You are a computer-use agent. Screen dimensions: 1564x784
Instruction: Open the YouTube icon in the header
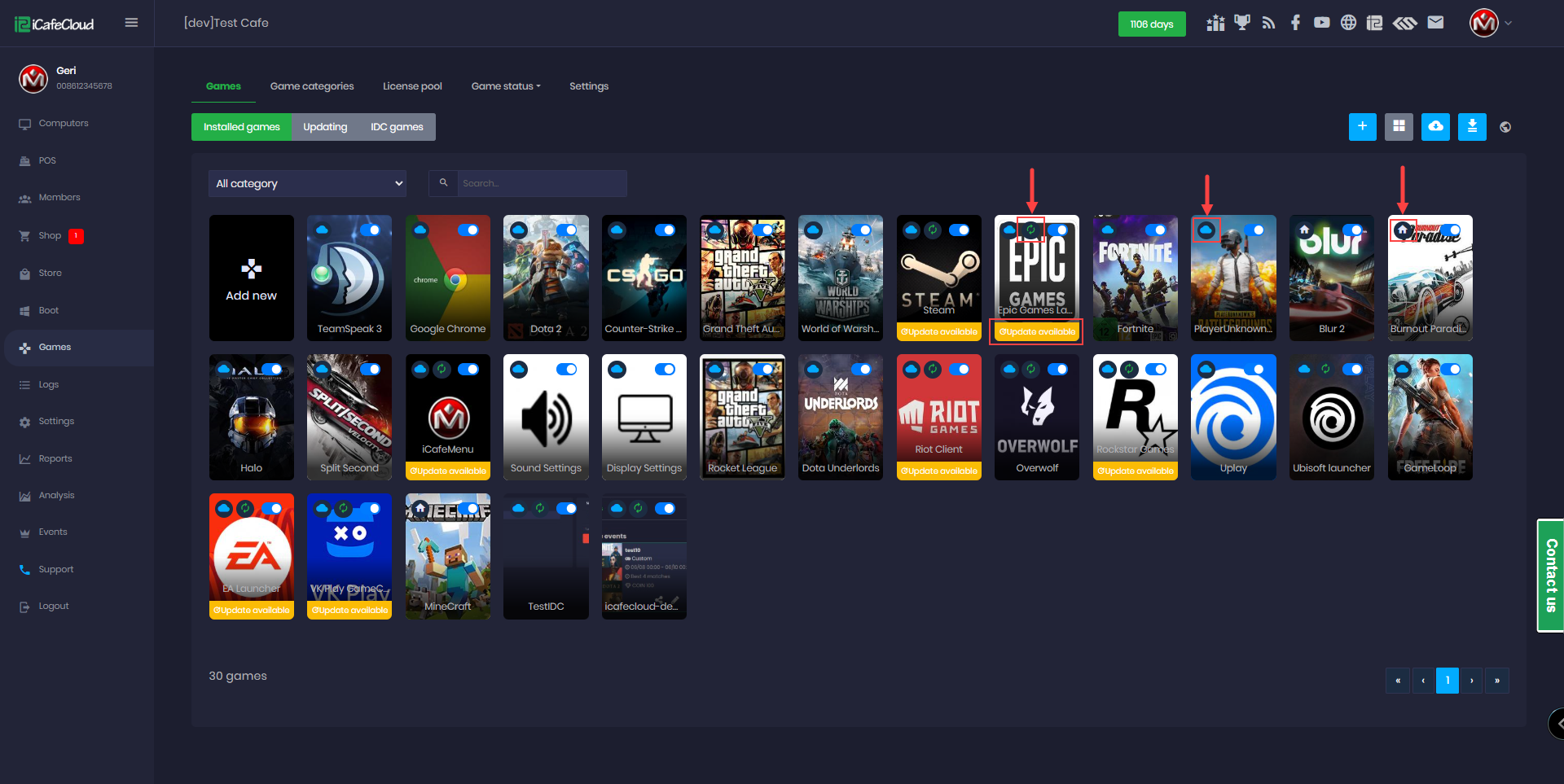pos(1321,23)
